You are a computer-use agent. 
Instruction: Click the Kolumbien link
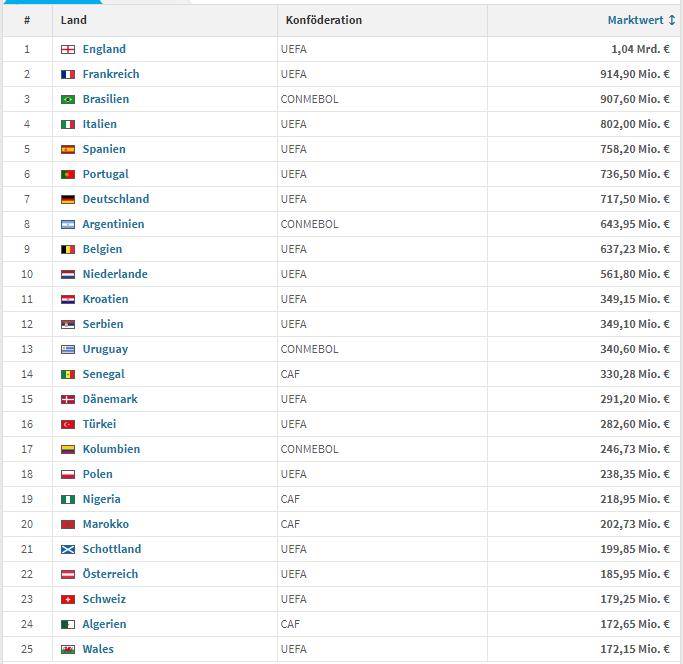click(111, 449)
